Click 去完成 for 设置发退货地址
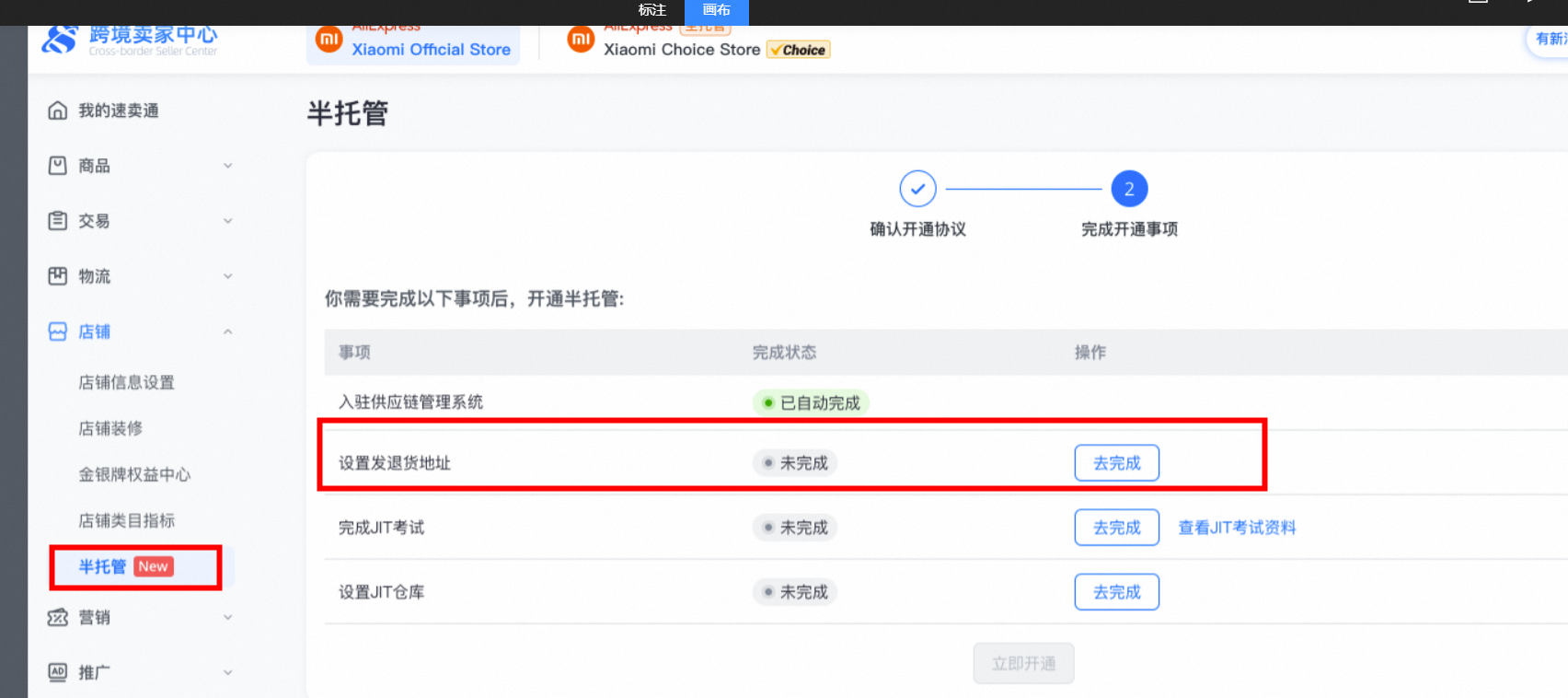 coord(1116,463)
